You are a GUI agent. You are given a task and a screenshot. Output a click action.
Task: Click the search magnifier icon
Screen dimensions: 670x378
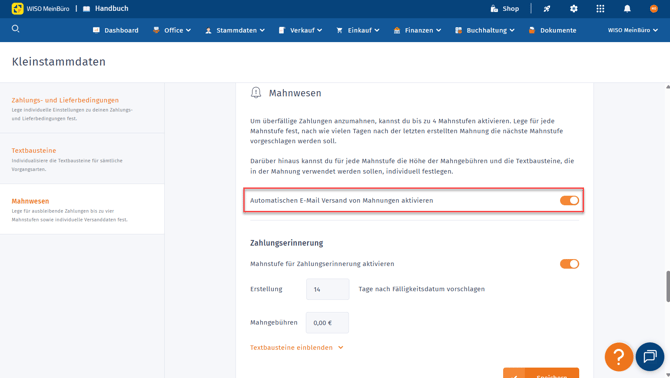click(15, 29)
